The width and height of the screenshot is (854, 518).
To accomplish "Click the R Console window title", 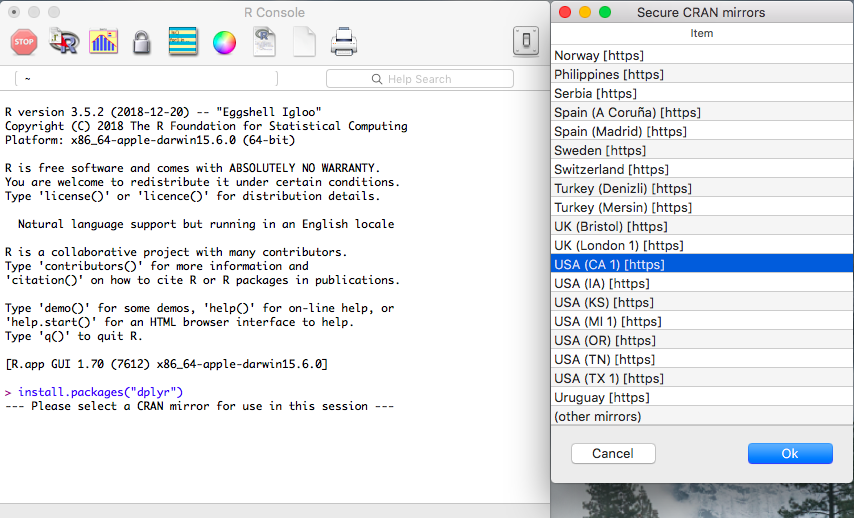I will coord(274,13).
